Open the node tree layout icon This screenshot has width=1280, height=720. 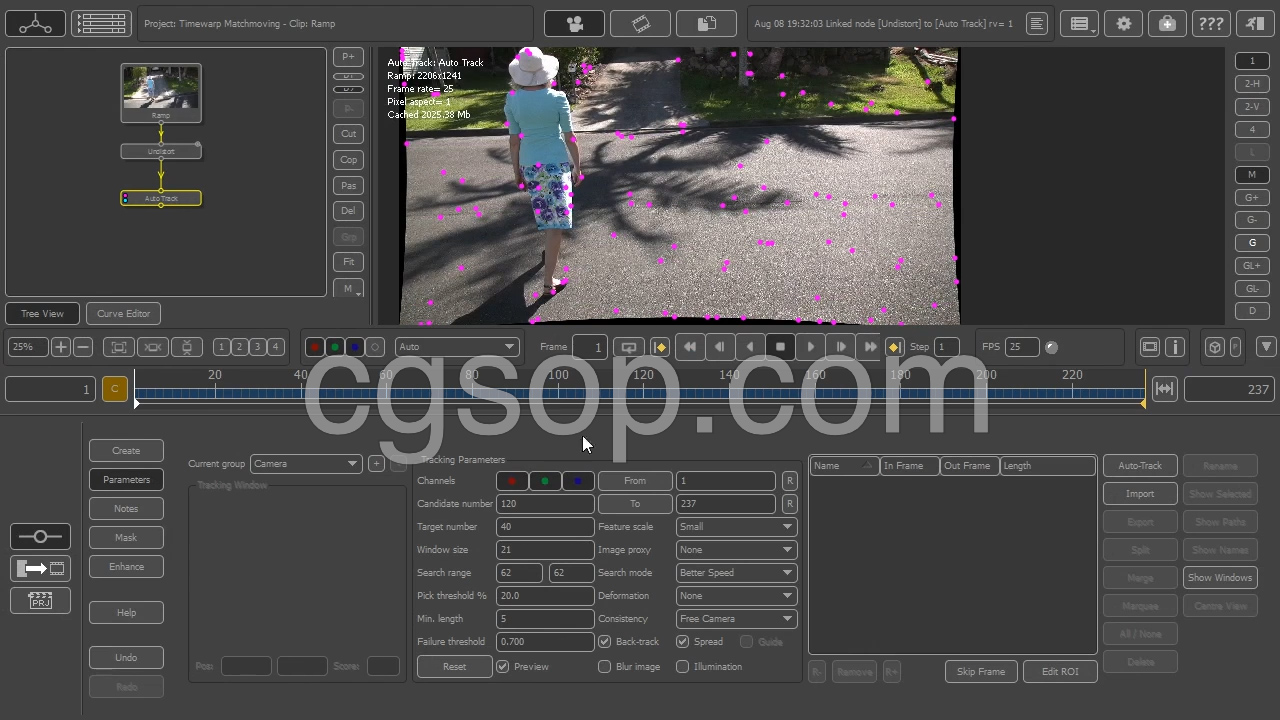pyautogui.click(x=35, y=23)
